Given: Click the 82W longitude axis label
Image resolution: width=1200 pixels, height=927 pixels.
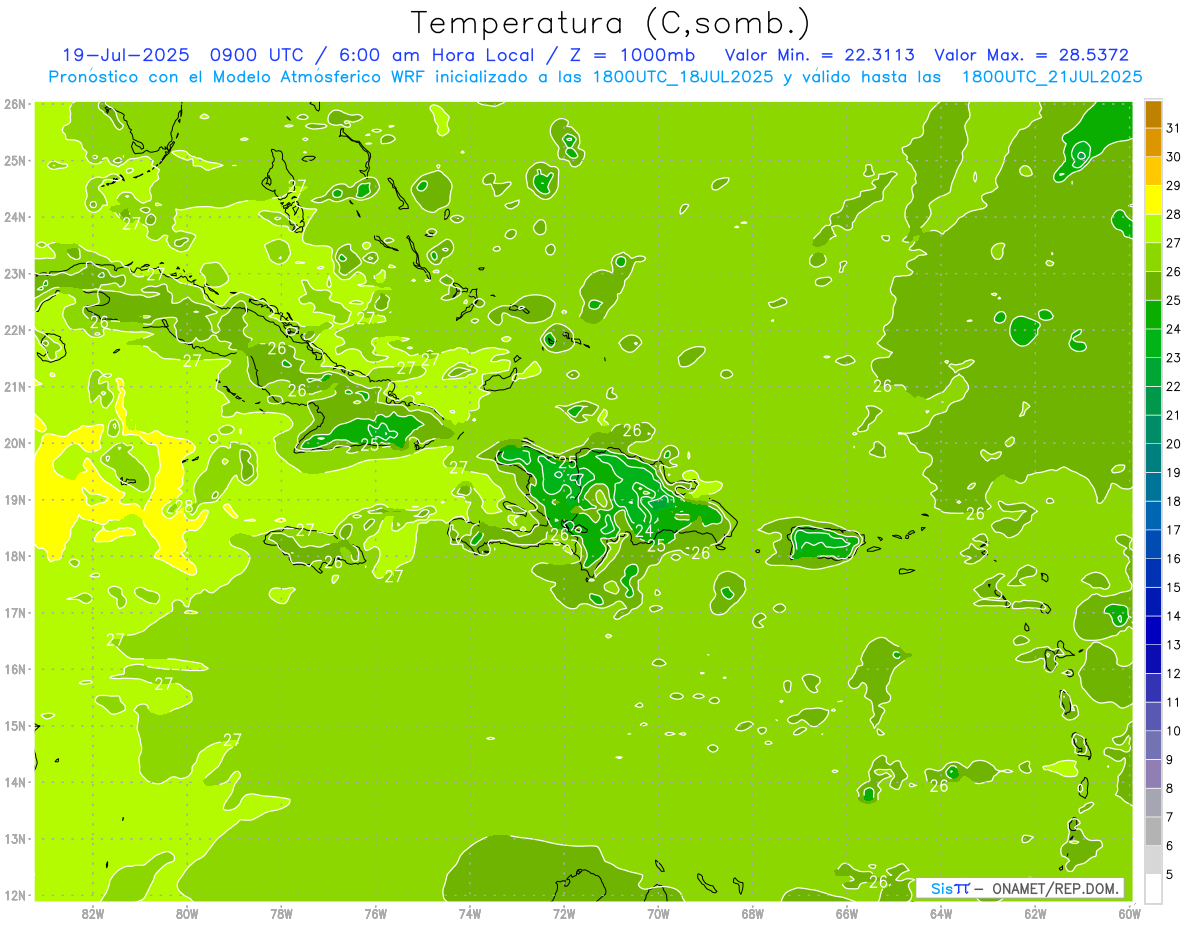Looking at the screenshot, I should click(93, 913).
